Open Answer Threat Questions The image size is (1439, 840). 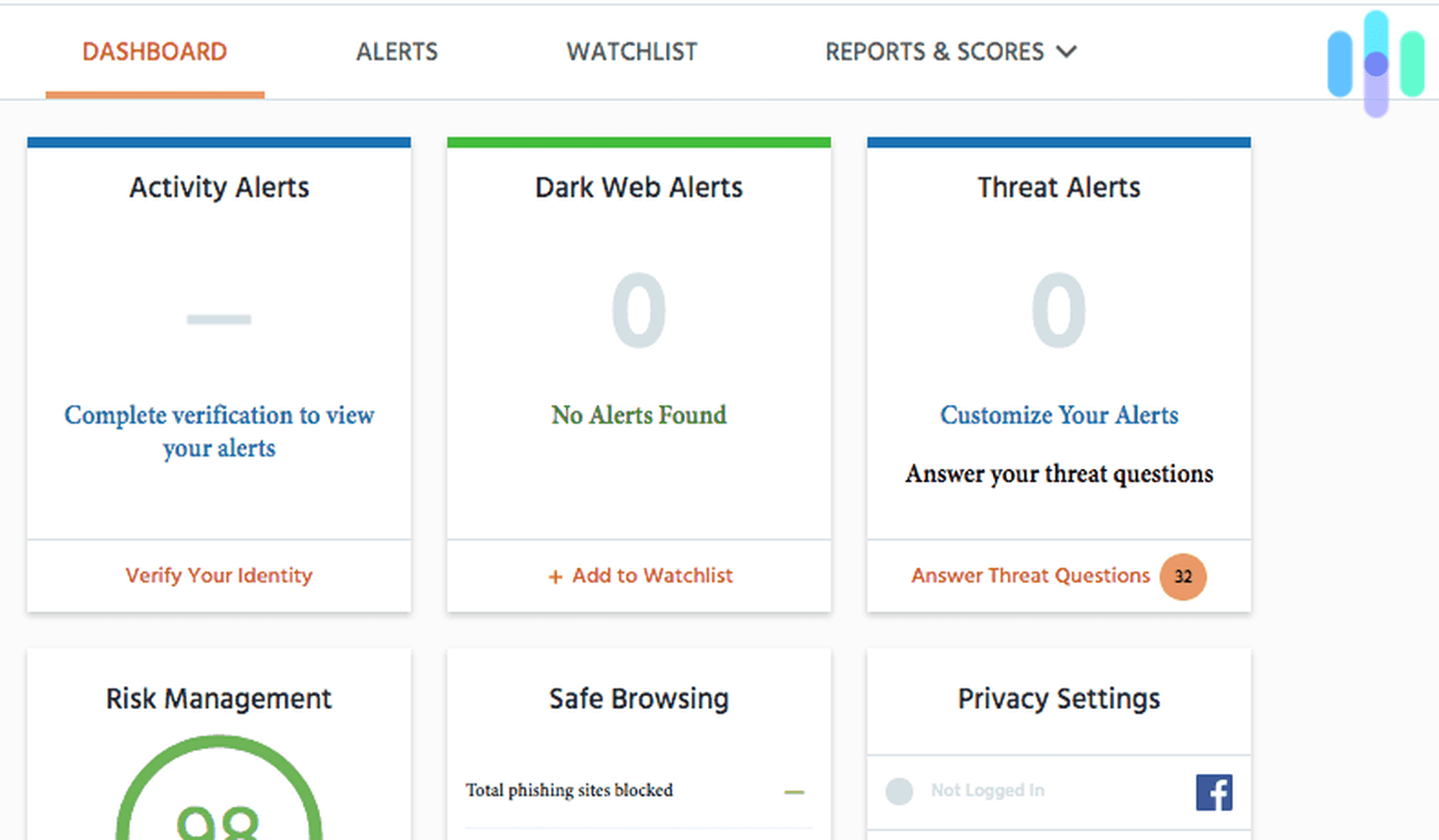pyautogui.click(x=1030, y=575)
